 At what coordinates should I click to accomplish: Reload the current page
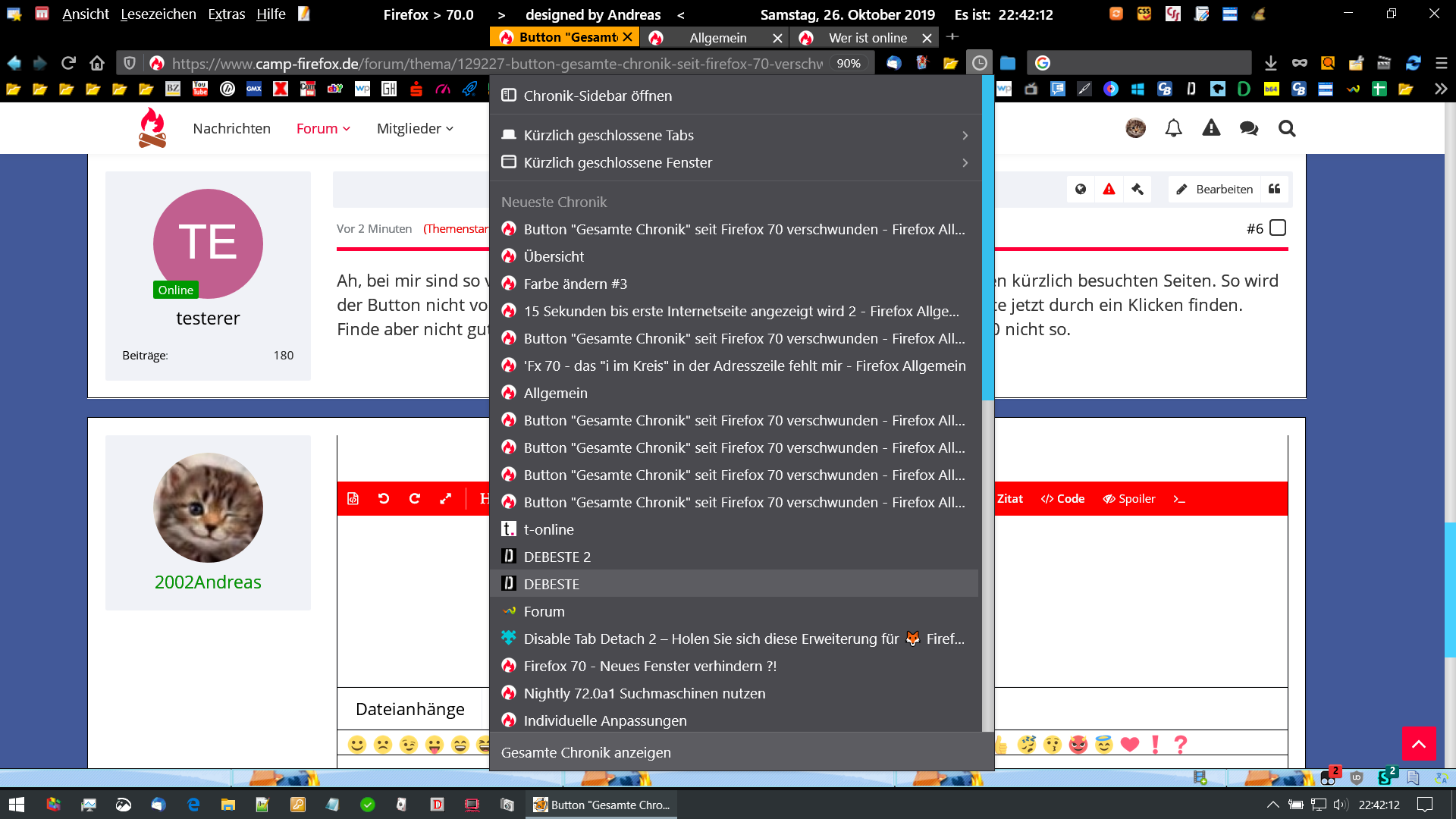click(x=68, y=64)
